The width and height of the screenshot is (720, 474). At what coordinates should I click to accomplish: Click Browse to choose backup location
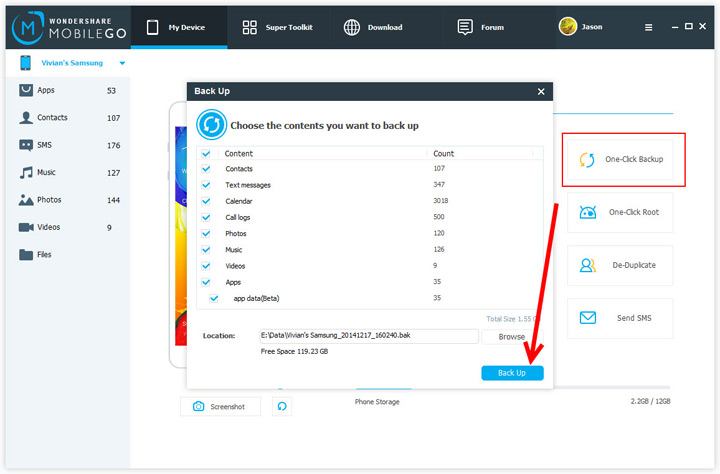pyautogui.click(x=512, y=337)
